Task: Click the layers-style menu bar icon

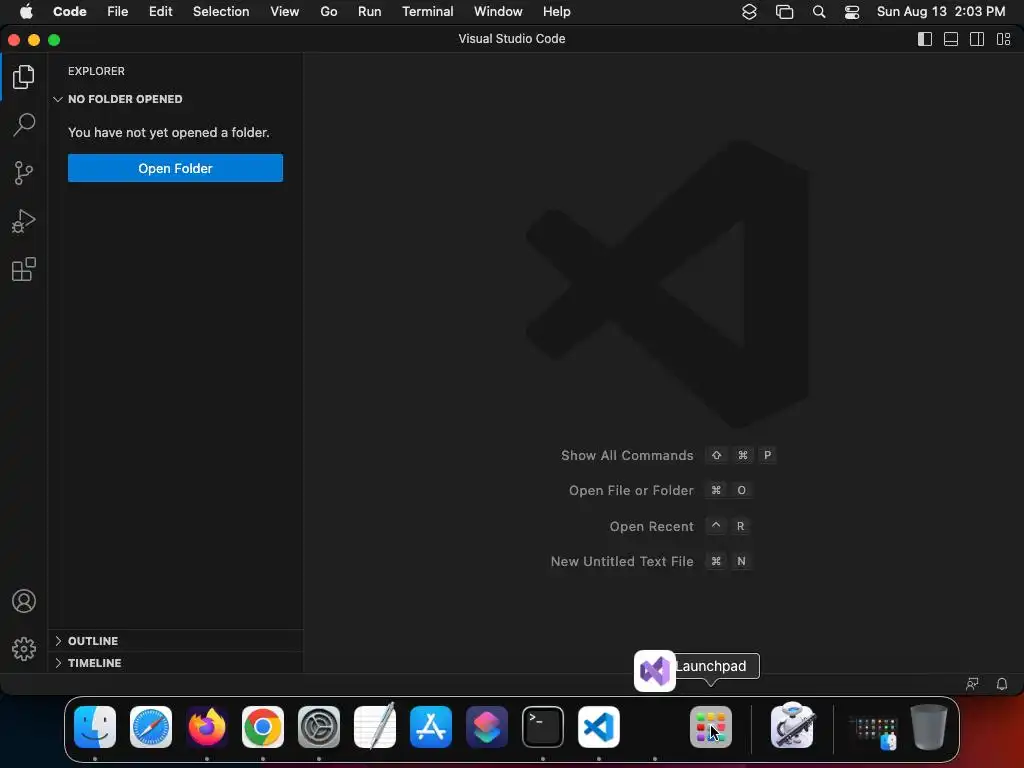Action: tap(749, 12)
